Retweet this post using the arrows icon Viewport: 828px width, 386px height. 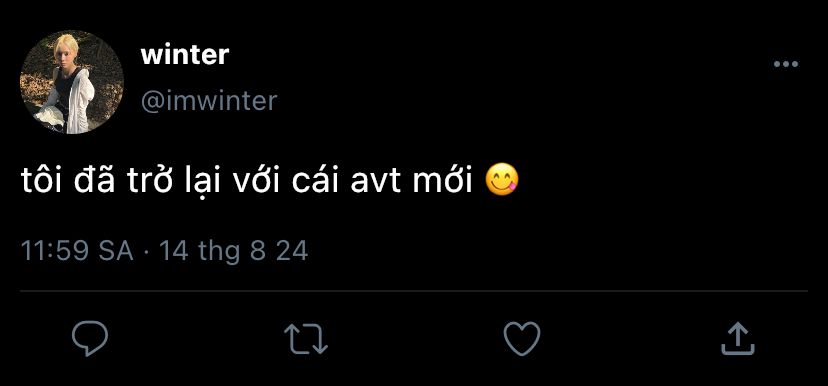(306, 338)
